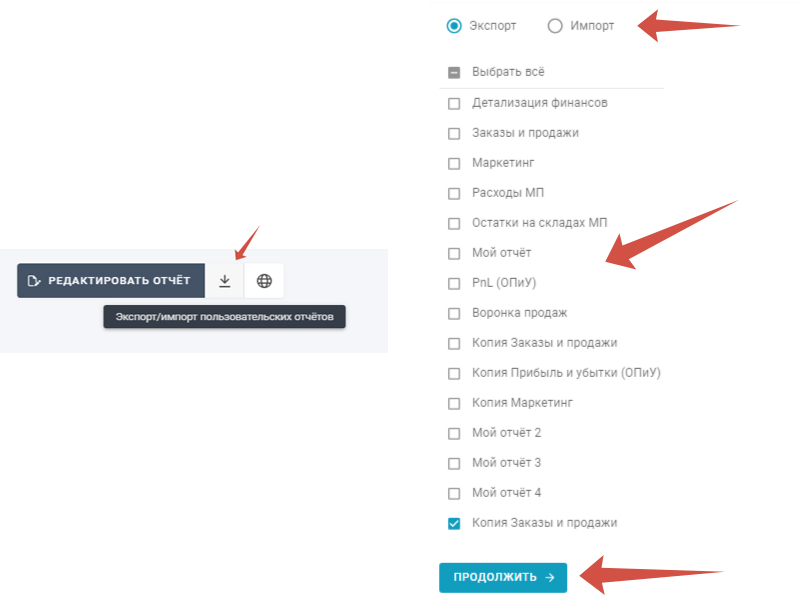Check the Мой отчёт 3 checkbox
Viewport: 800px width, 600px height.
[x=454, y=463]
